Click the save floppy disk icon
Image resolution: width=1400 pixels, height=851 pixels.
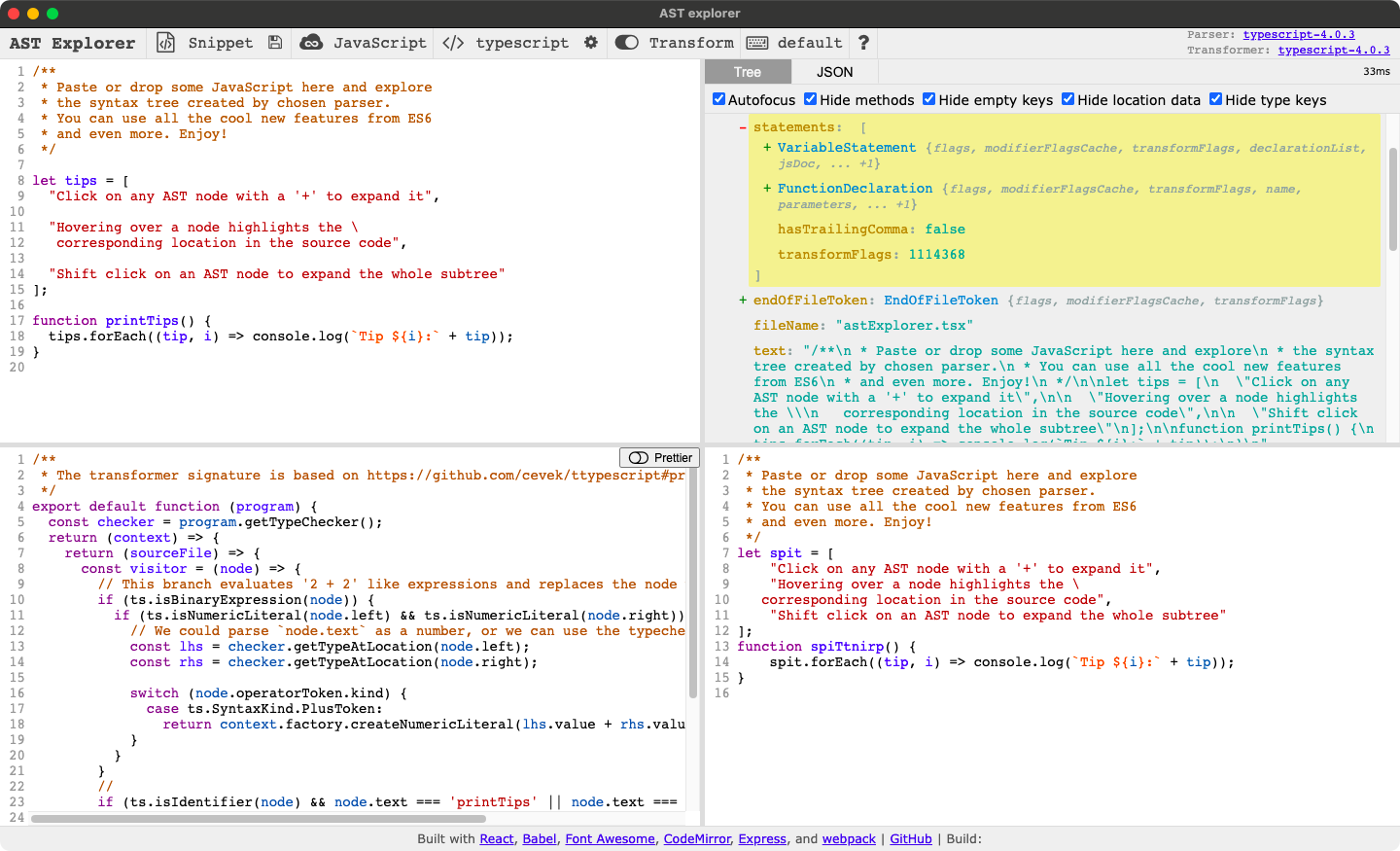point(275,43)
